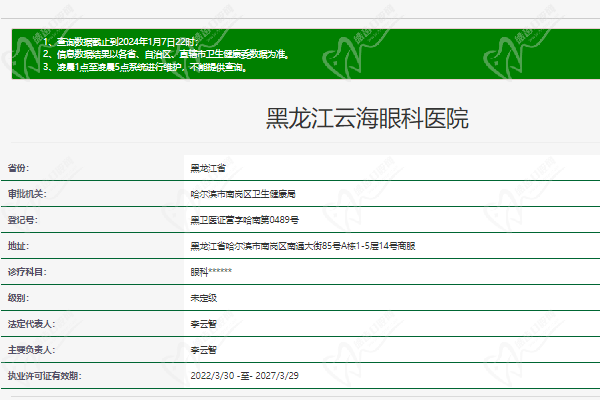Viewport: 600px width, 400px height.
Task: Select the validity period 2022/3/30 -至- 2027/3/29
Action: [245, 376]
